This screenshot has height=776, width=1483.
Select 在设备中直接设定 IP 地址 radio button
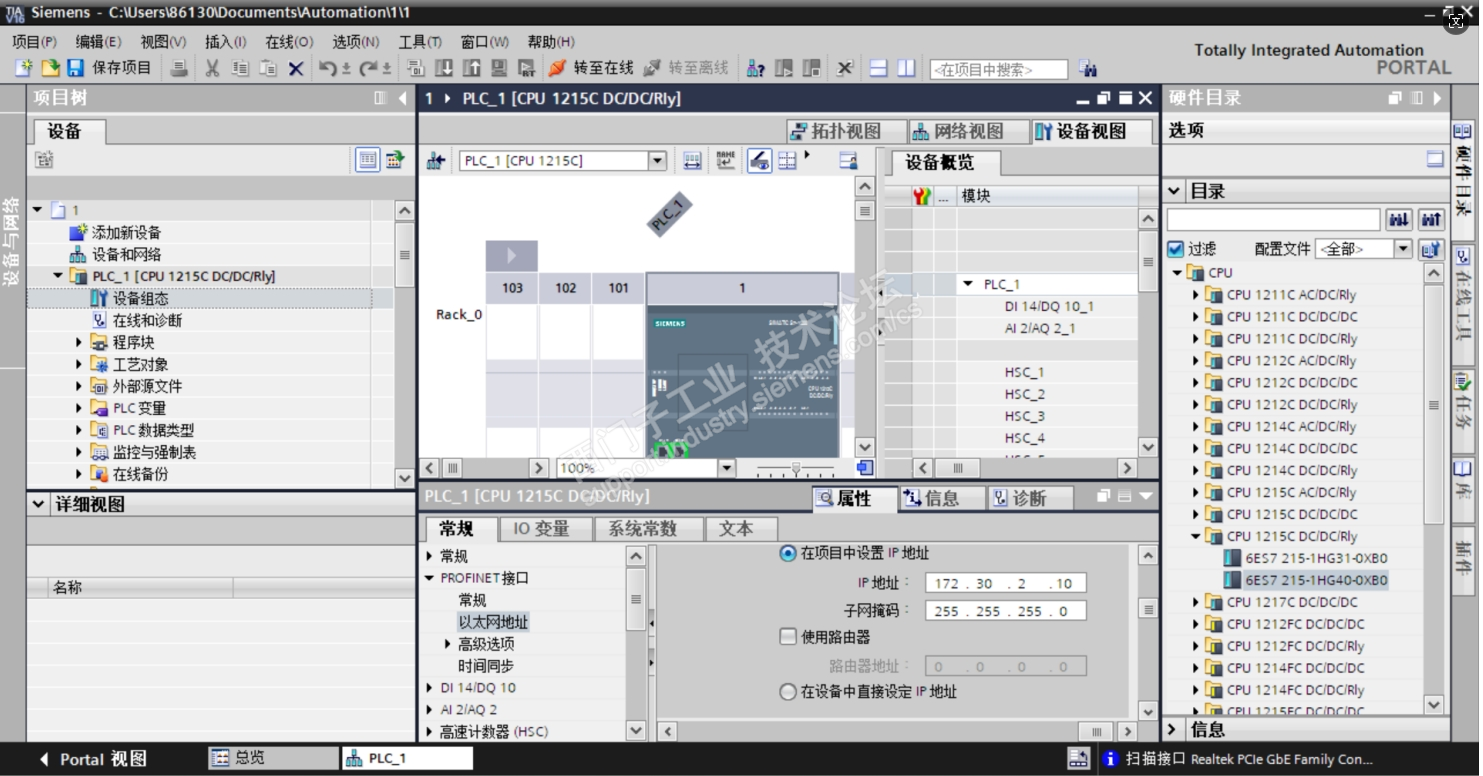pos(788,692)
